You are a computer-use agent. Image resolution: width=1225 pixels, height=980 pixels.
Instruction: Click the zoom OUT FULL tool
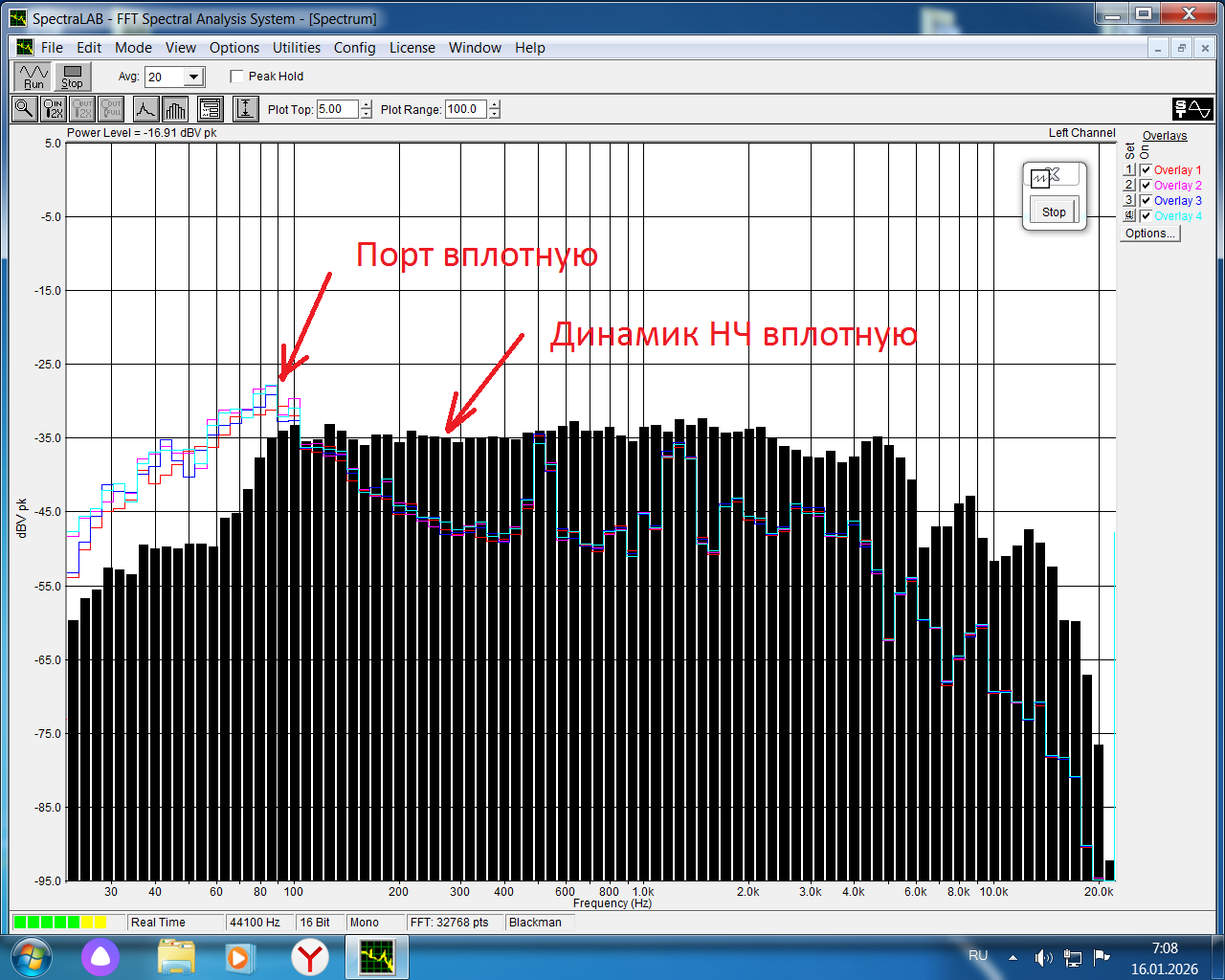pos(111,109)
